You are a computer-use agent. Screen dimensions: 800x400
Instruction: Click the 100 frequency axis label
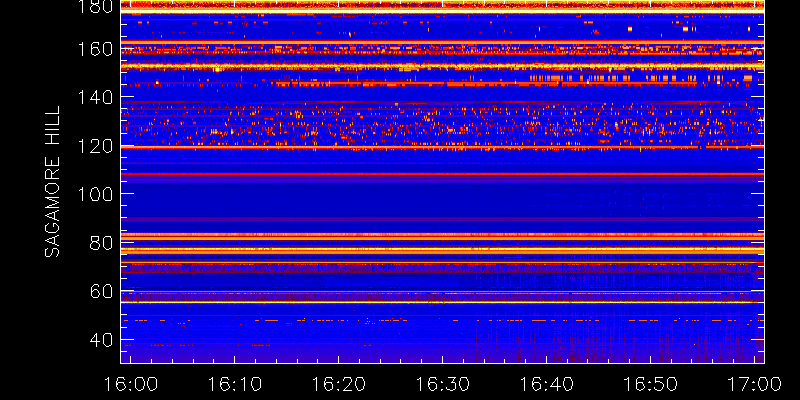click(95, 194)
